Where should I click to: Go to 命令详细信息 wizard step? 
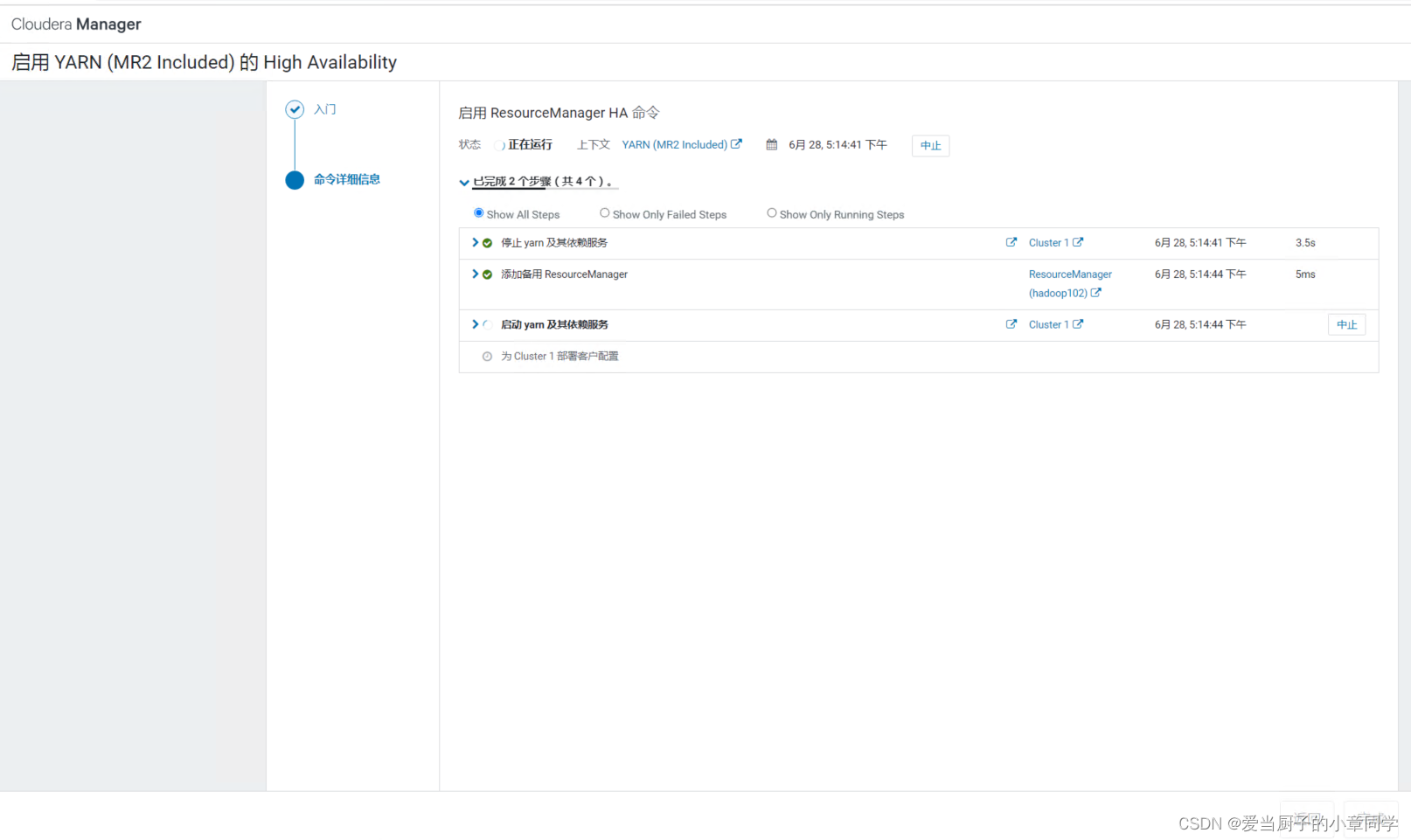point(347,179)
